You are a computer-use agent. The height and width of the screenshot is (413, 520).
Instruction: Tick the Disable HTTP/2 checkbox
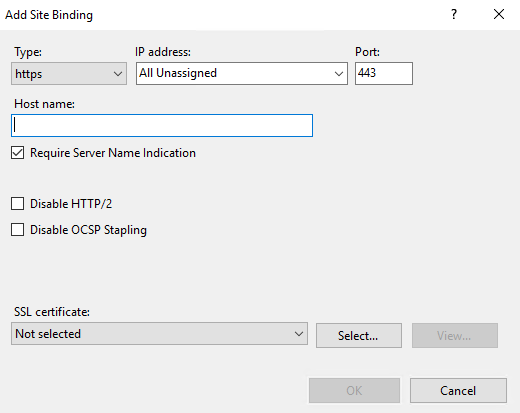pyautogui.click(x=17, y=203)
